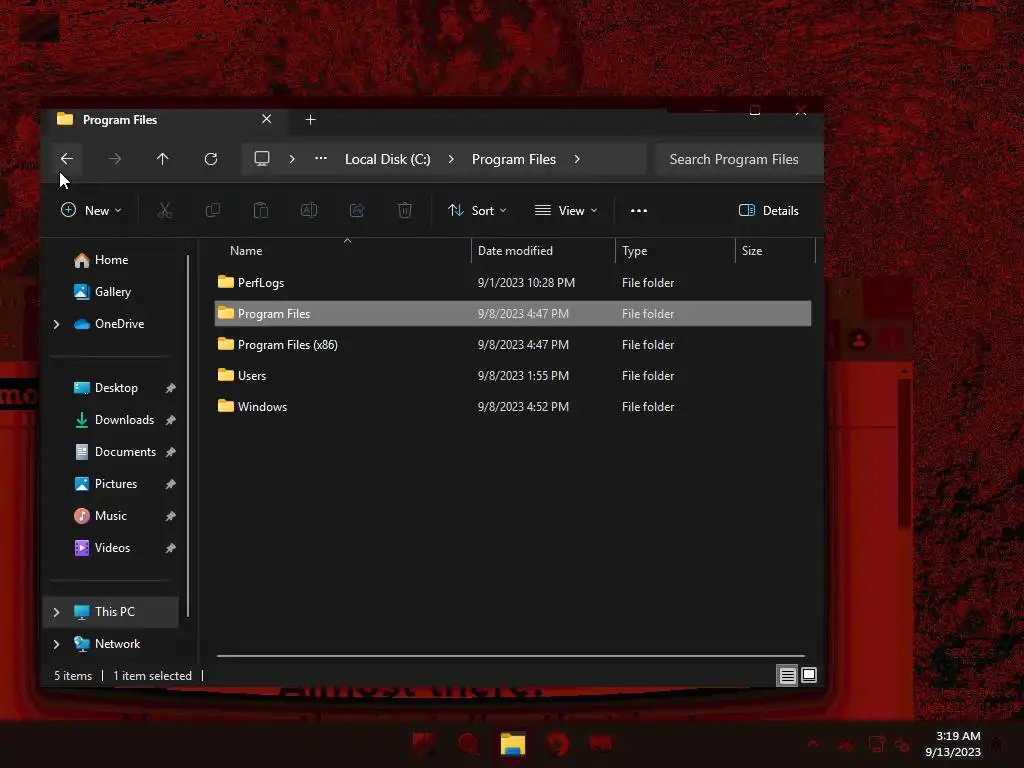Go up one folder level
This screenshot has height=768, width=1024.
163,159
